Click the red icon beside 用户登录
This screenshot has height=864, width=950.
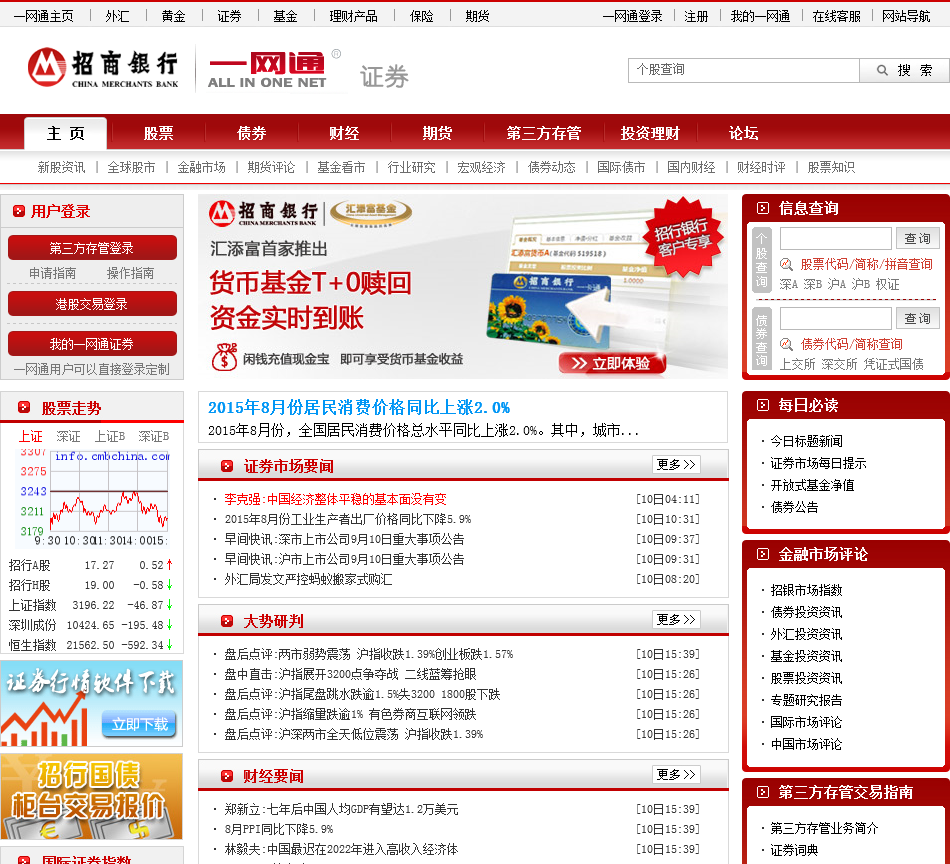[19, 211]
